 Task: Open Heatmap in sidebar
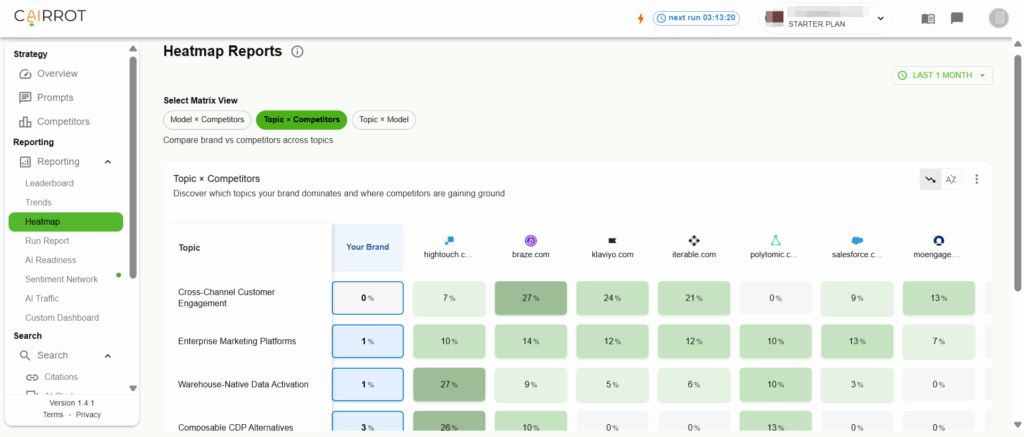click(x=66, y=222)
